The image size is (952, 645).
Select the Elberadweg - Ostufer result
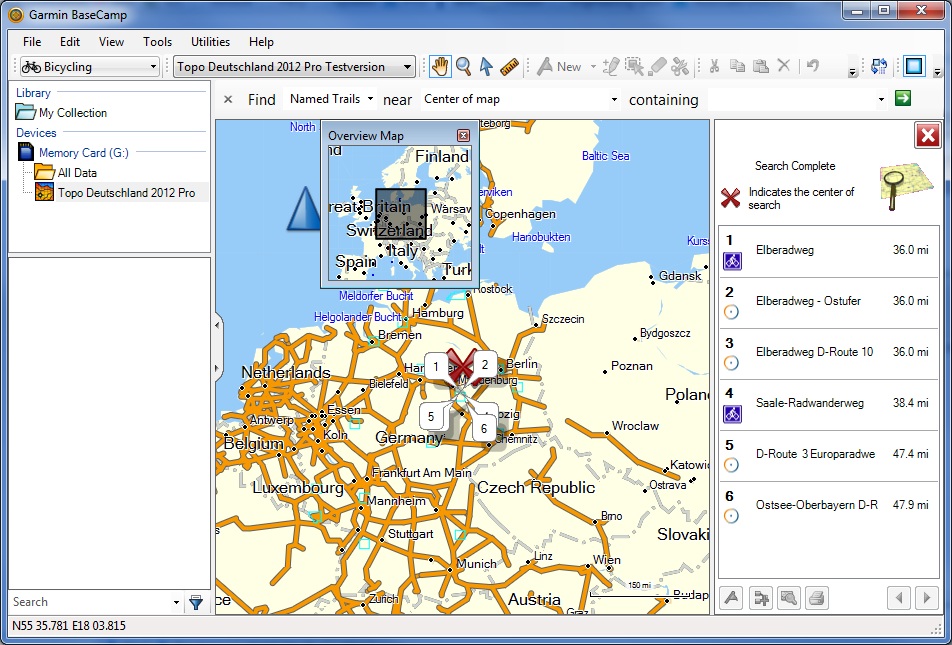(x=829, y=303)
